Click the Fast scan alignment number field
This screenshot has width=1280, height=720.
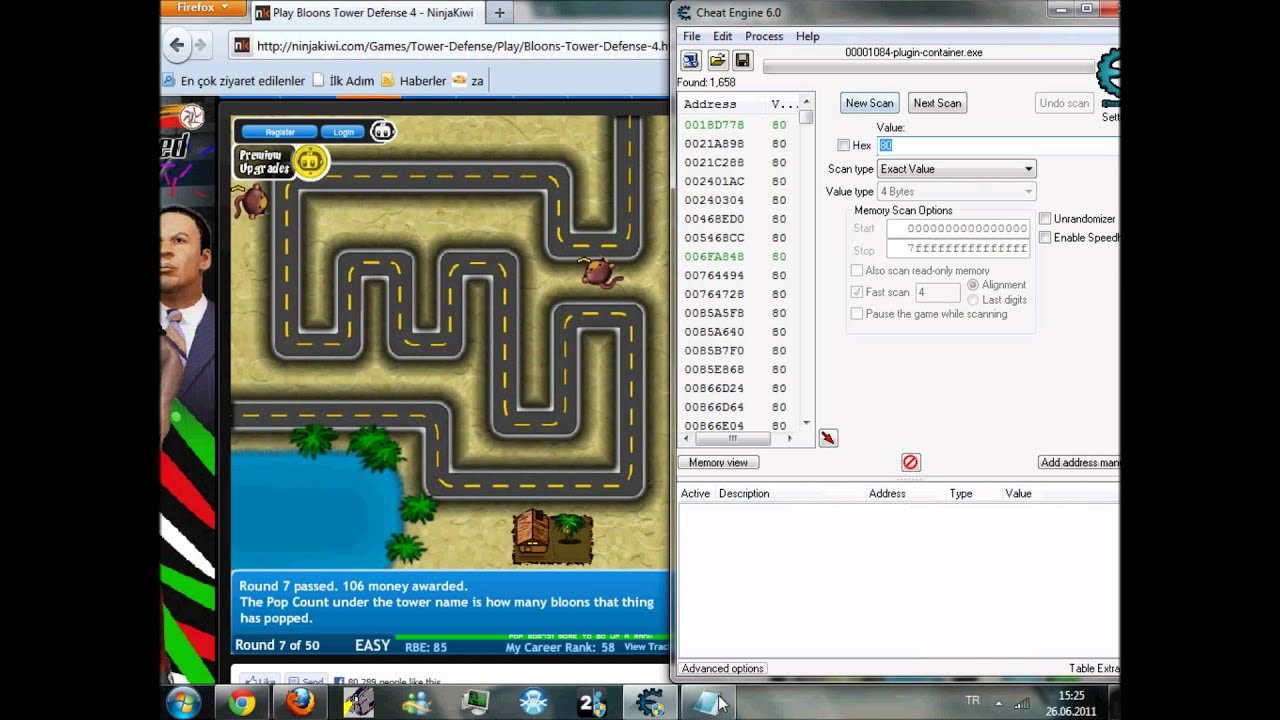938,293
